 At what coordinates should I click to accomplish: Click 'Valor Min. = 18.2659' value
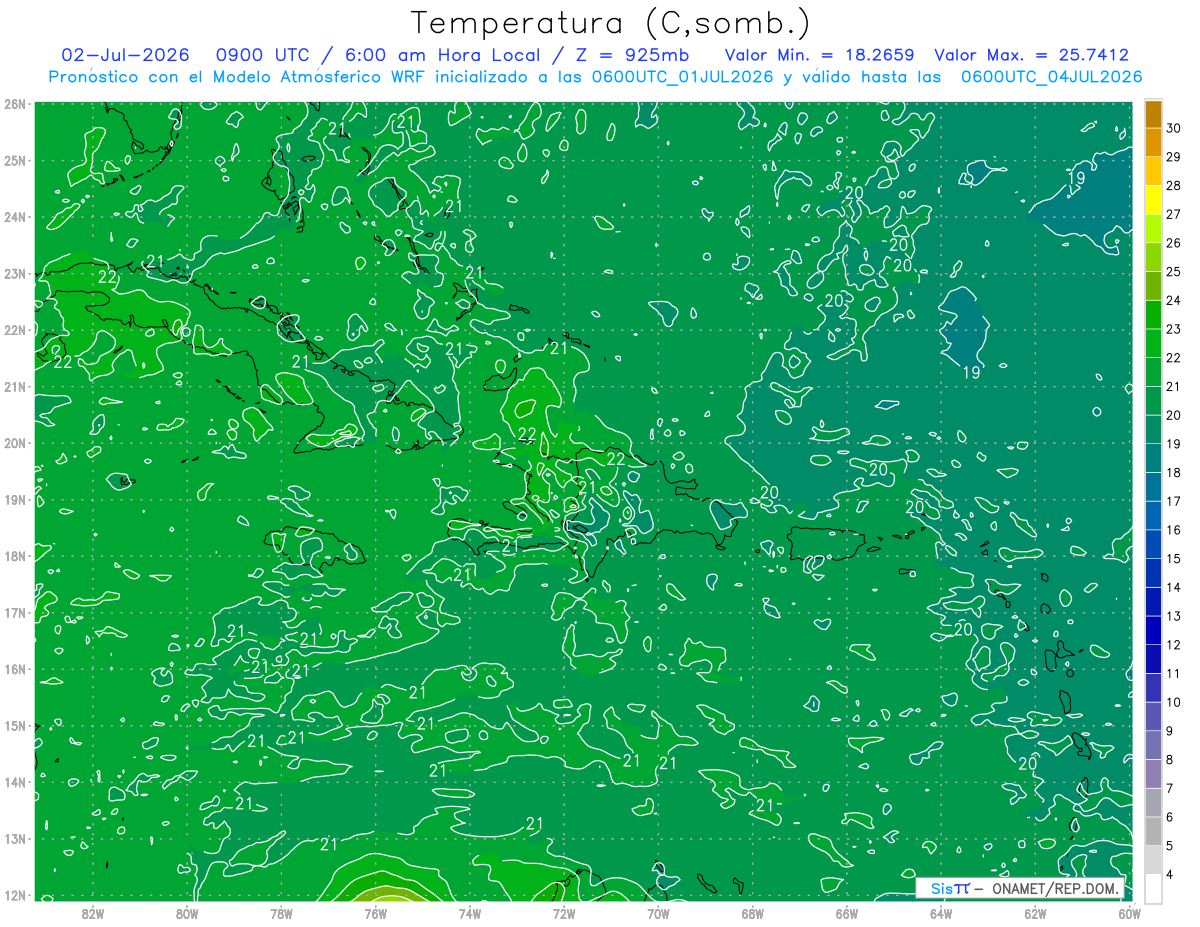point(821,55)
